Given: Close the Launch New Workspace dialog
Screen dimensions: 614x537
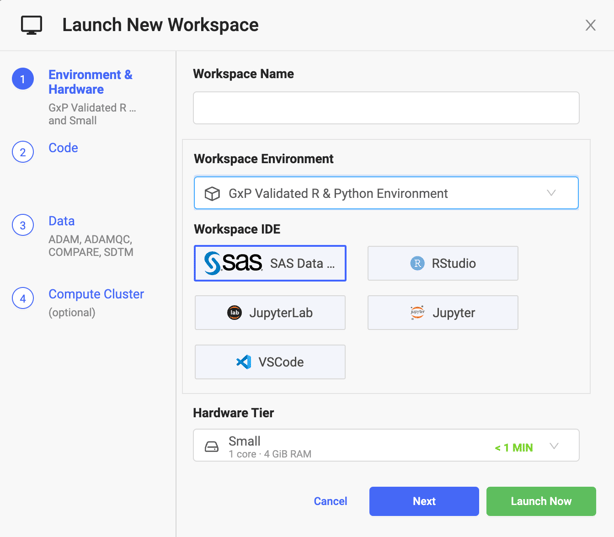Looking at the screenshot, I should [590, 25].
